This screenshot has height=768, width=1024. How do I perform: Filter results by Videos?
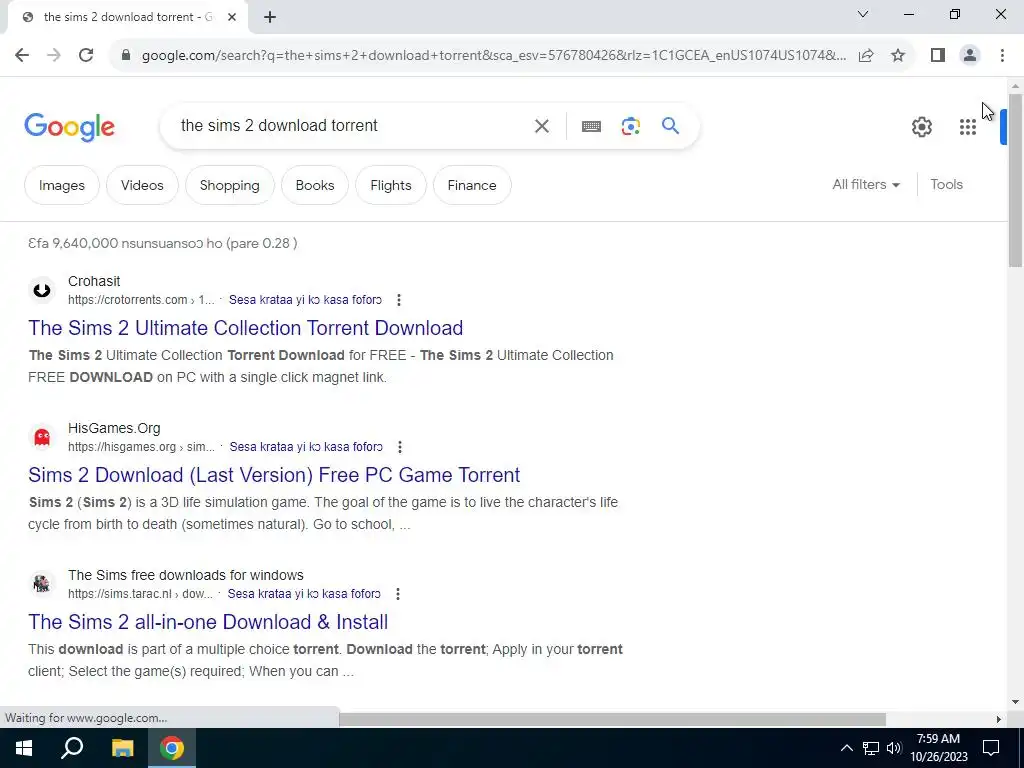142,185
